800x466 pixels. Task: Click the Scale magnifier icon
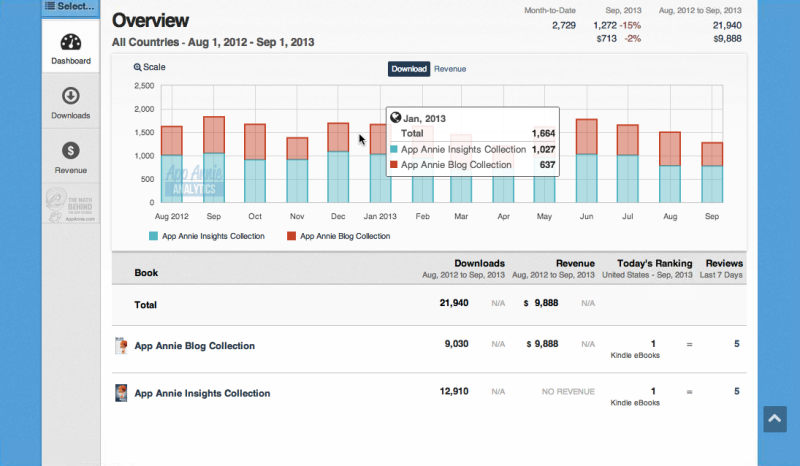pos(137,67)
